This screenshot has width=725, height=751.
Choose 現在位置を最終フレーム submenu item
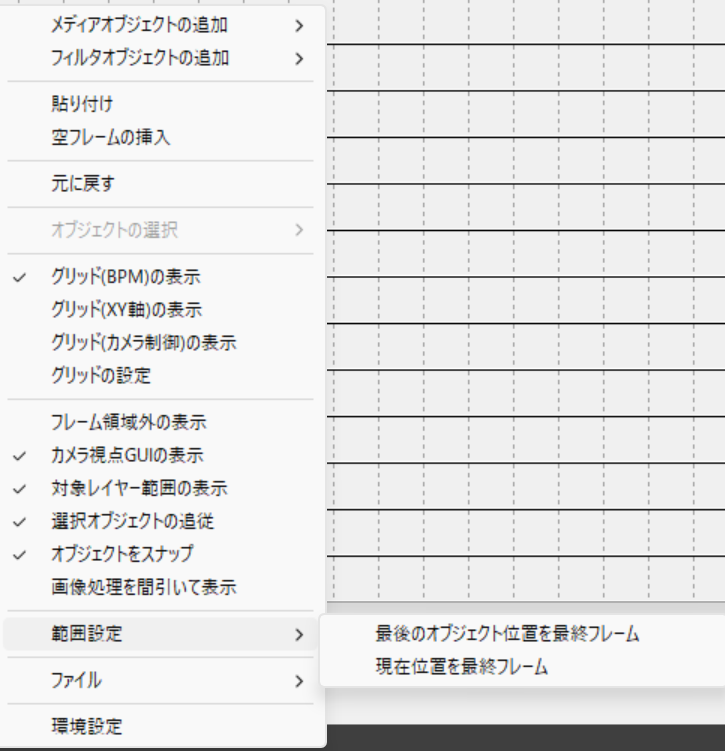[x=461, y=666]
